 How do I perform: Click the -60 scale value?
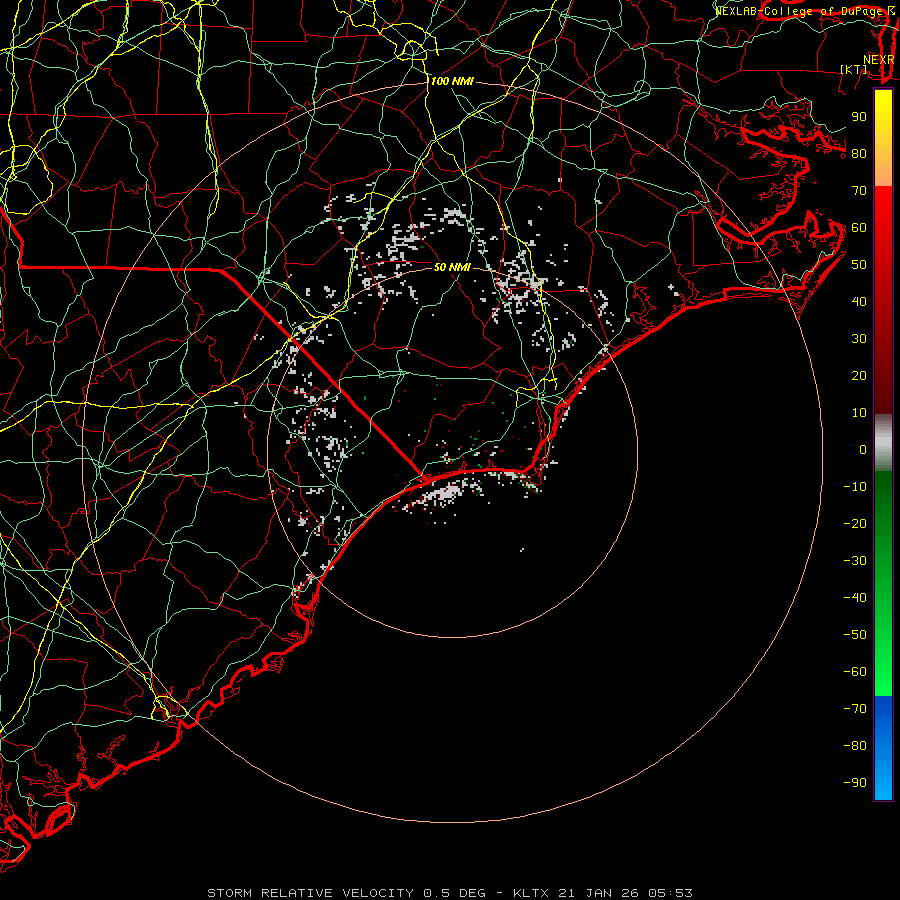pyautogui.click(x=855, y=672)
